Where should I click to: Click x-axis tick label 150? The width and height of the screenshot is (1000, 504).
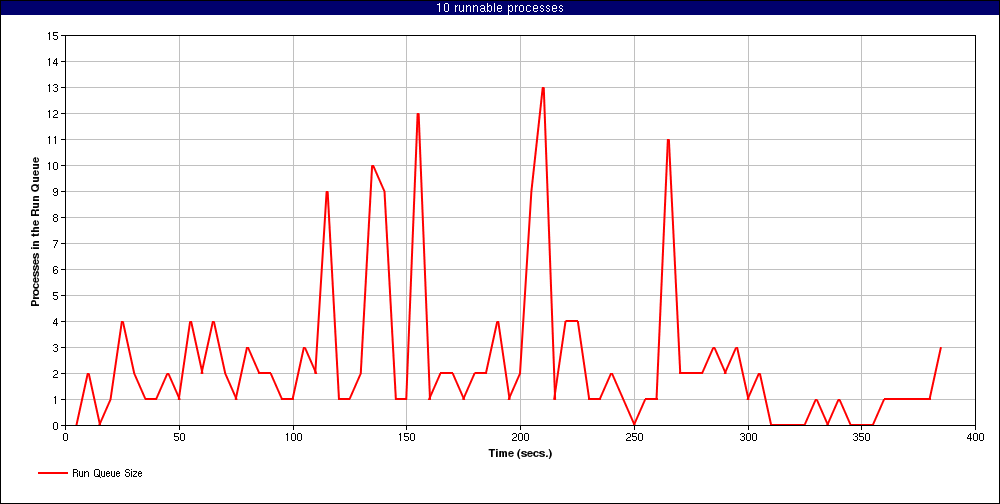(x=407, y=438)
